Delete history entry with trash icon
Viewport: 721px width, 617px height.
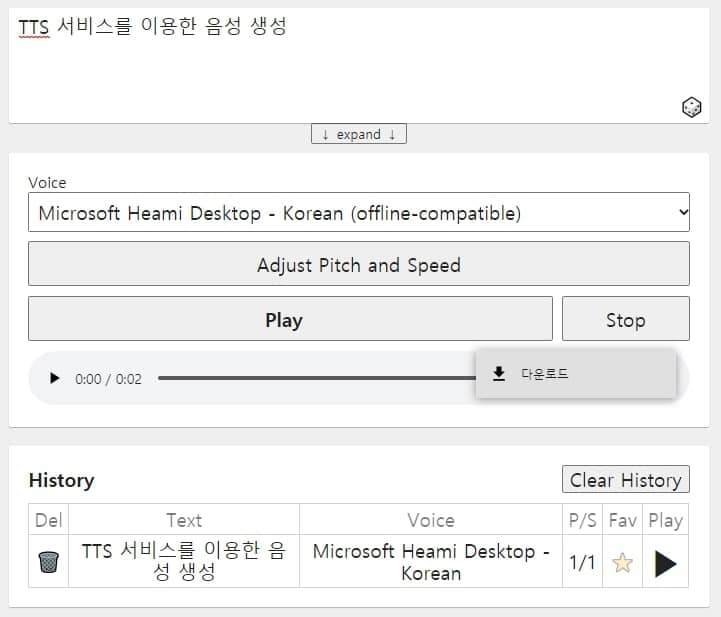pos(48,562)
